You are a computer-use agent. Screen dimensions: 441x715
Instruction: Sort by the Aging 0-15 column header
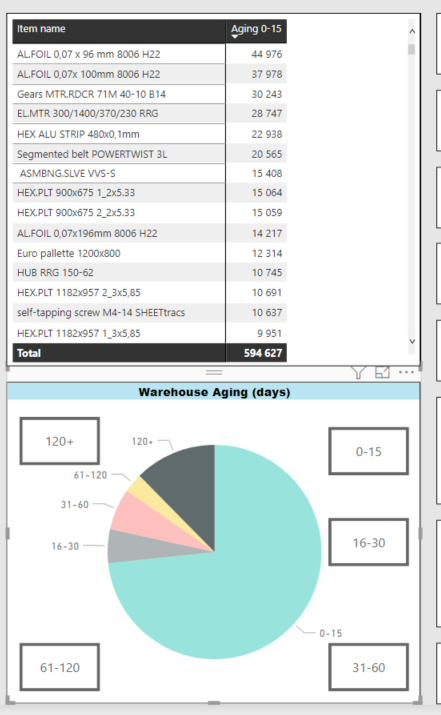tap(256, 29)
